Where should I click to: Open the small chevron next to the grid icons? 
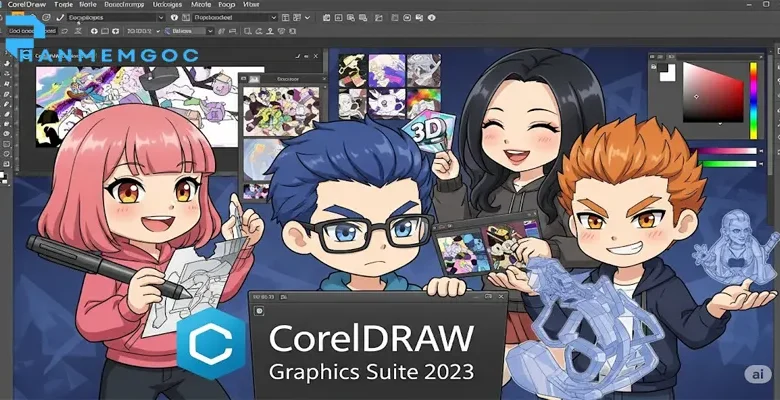[x=307, y=17]
